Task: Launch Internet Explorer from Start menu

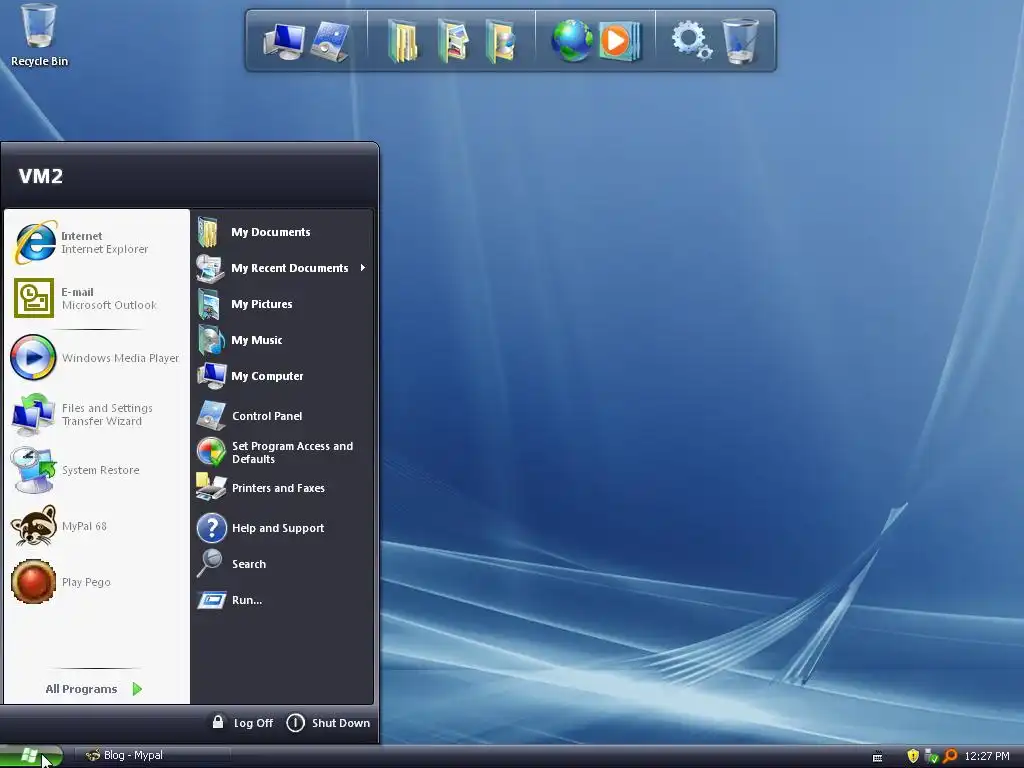Action: [97, 242]
